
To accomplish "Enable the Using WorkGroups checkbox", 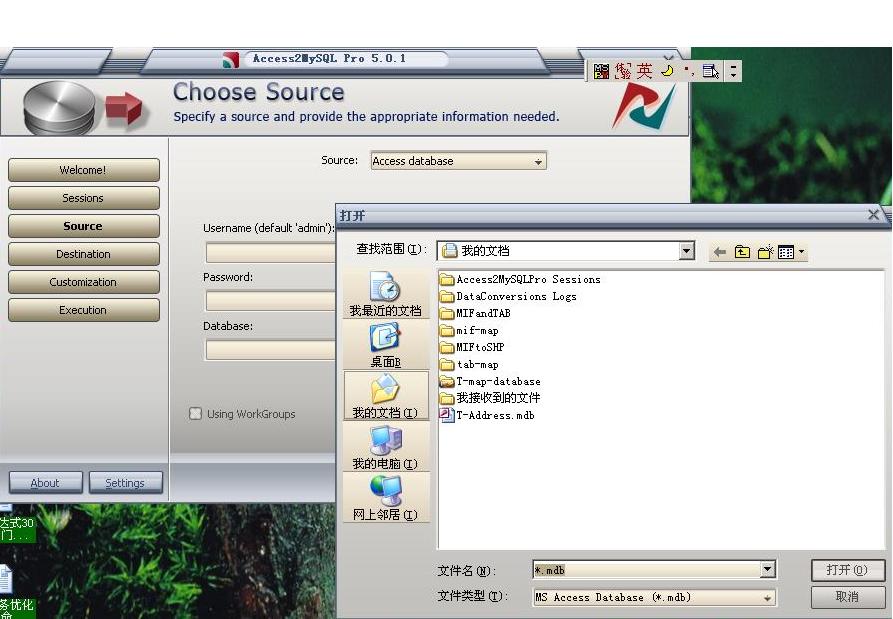I will tap(195, 413).
